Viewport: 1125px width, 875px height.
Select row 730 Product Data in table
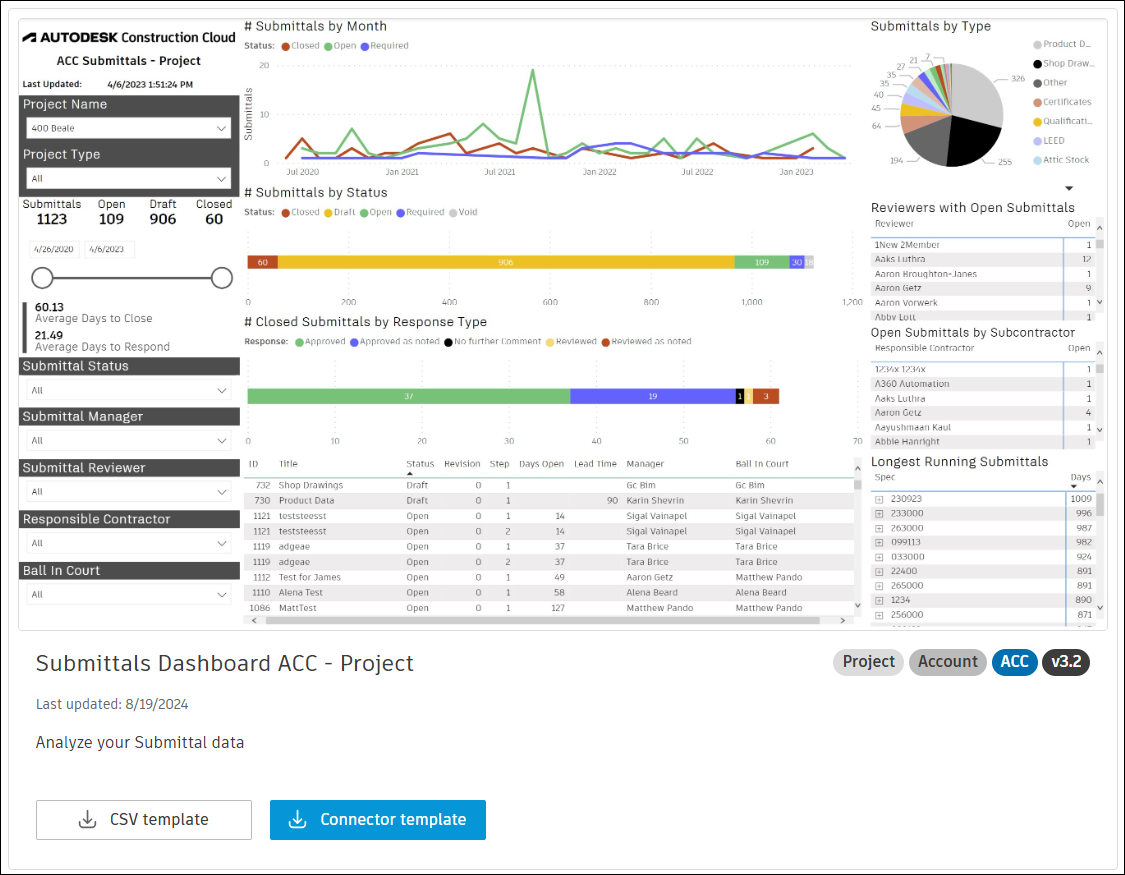tap(549, 501)
